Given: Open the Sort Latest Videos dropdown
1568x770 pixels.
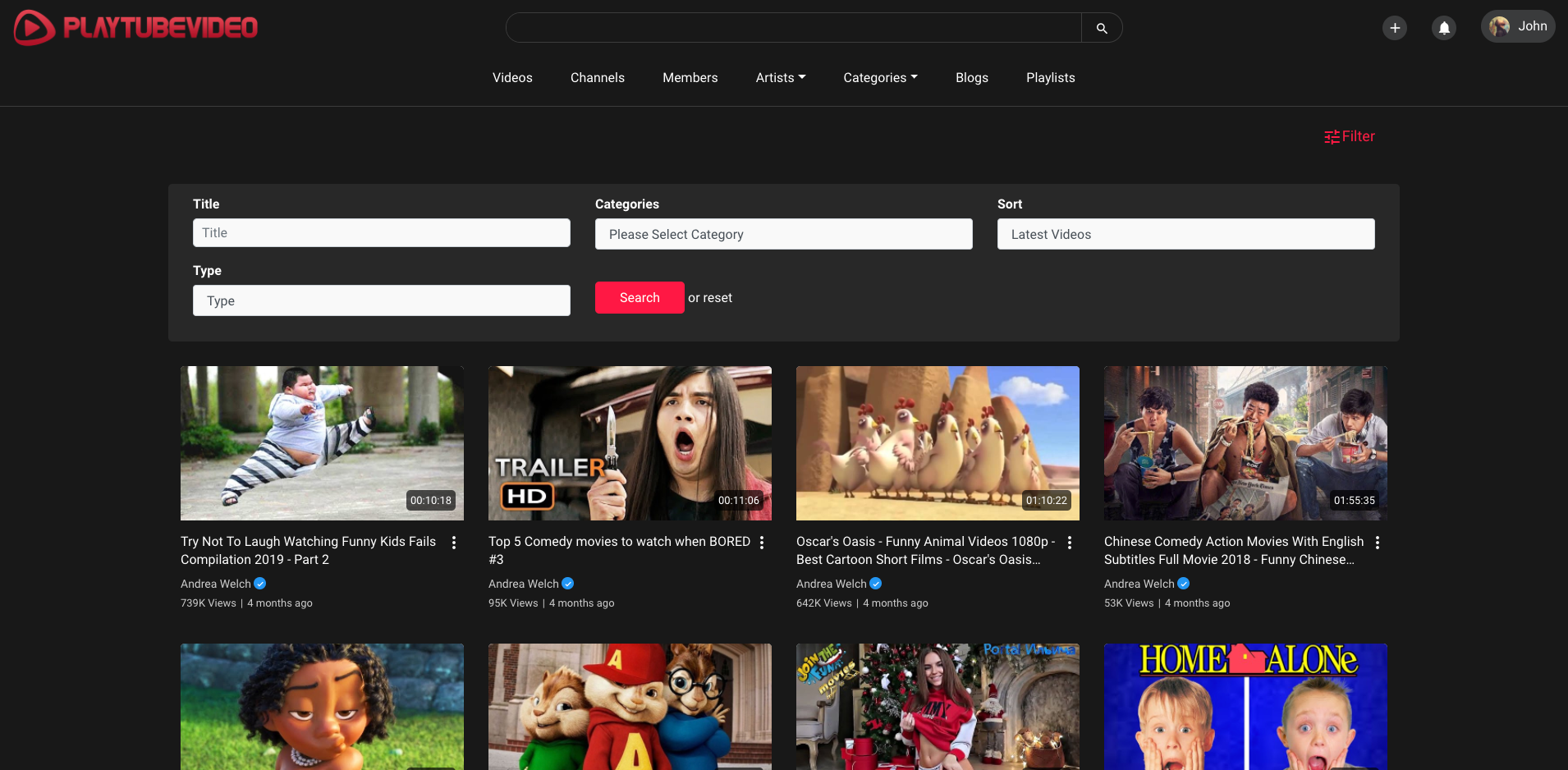Looking at the screenshot, I should coord(1186,234).
